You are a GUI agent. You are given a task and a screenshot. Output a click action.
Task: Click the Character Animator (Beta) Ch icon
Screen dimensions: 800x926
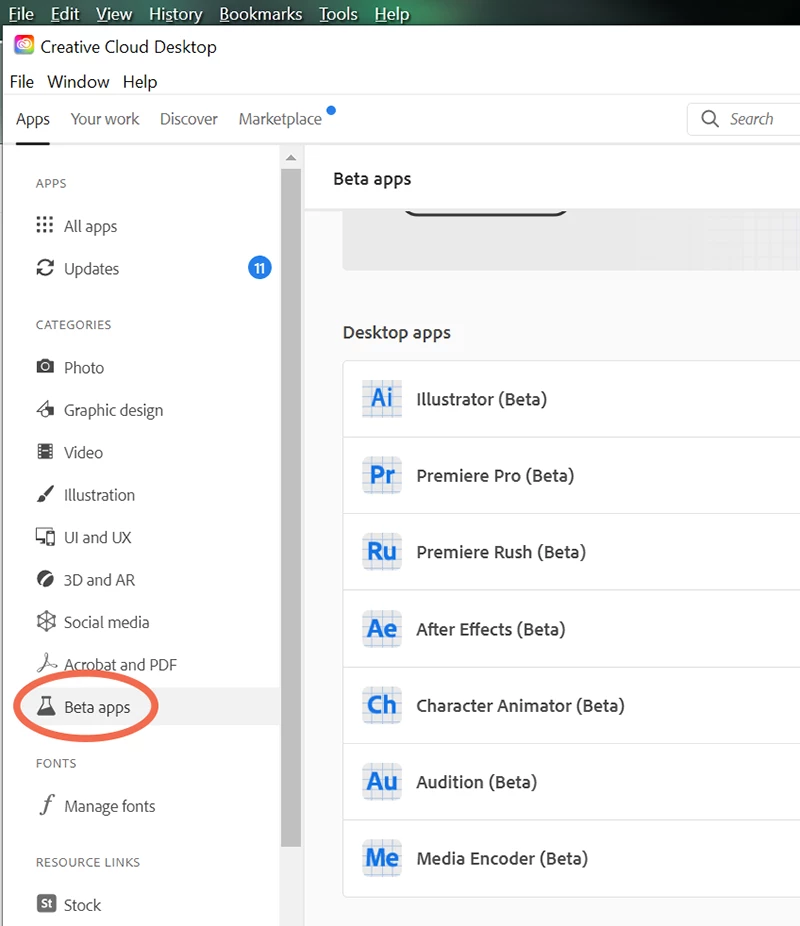click(382, 705)
